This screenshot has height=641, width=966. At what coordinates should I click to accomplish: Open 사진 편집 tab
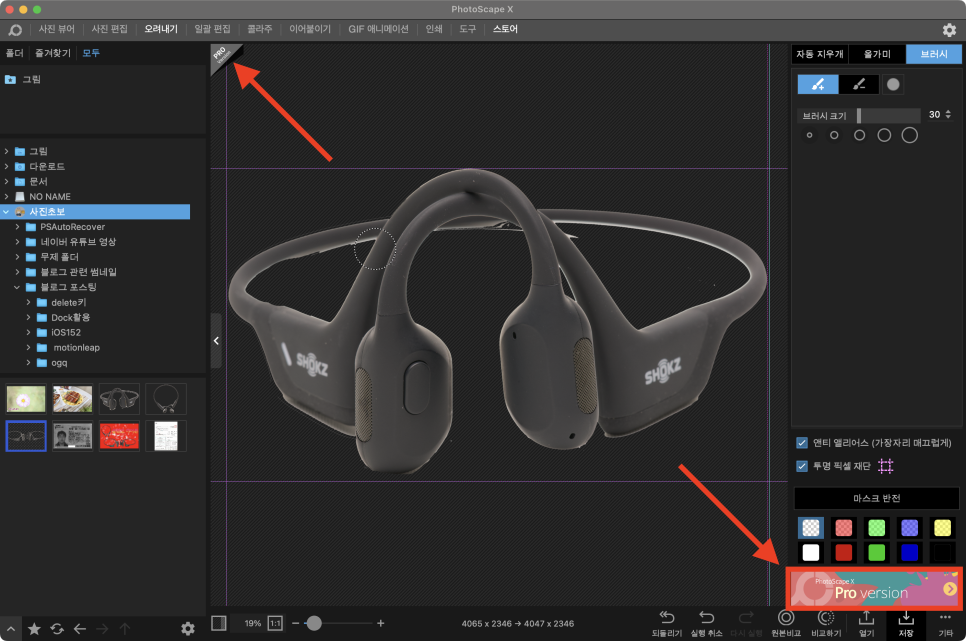tap(110, 29)
